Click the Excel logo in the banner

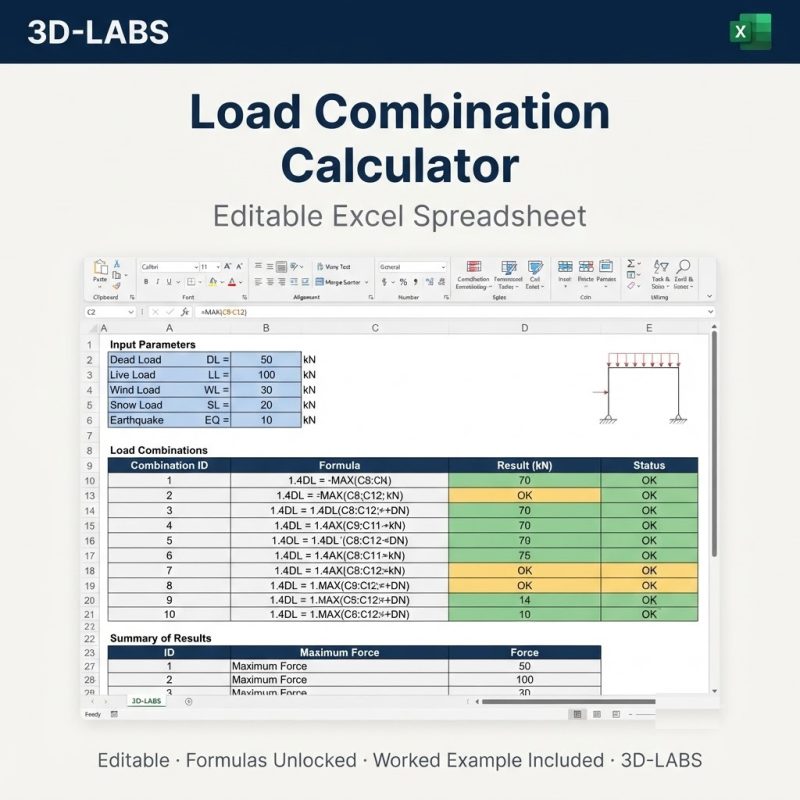[750, 32]
